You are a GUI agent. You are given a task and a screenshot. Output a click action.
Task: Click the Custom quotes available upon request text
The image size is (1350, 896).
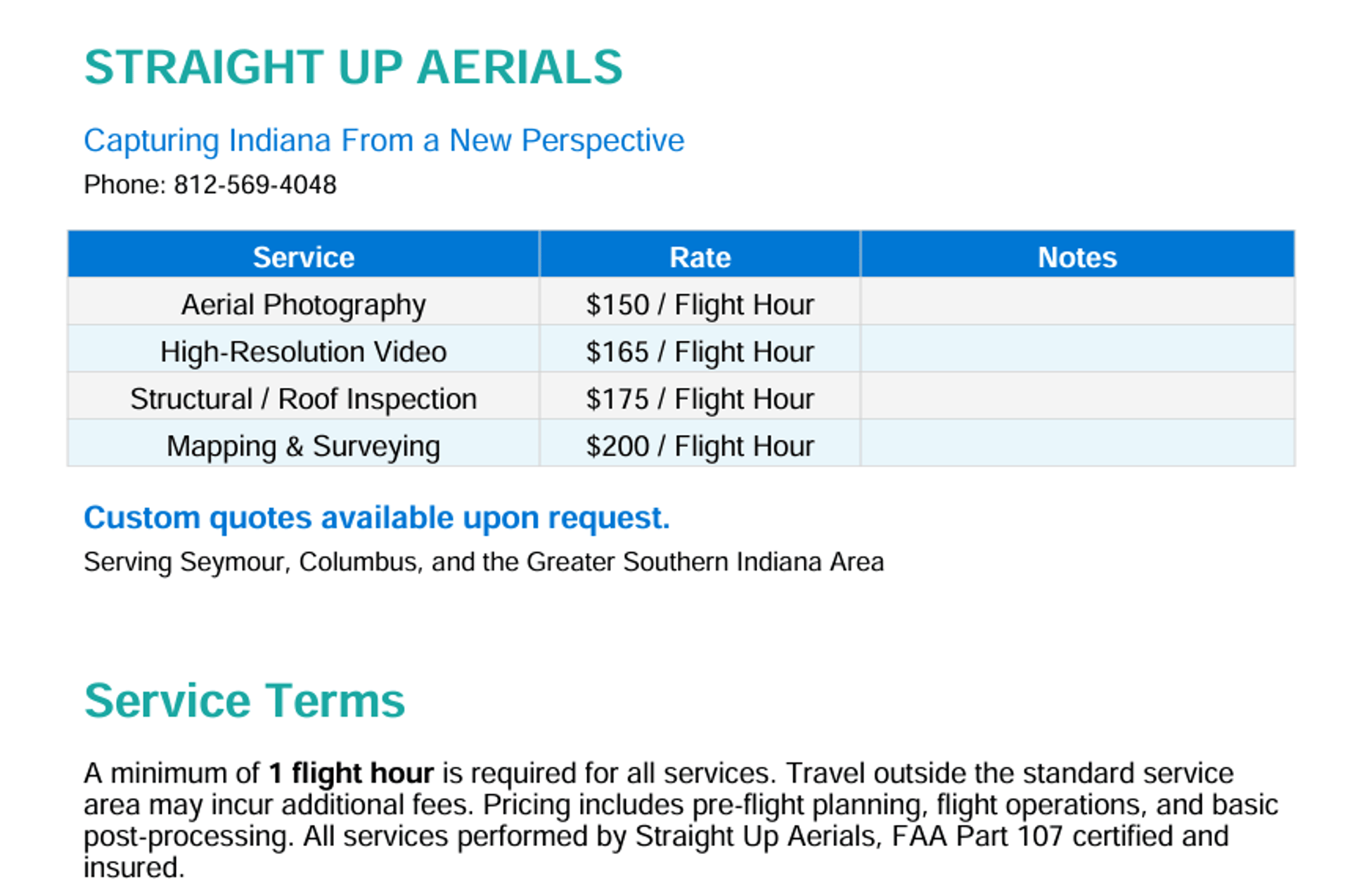[x=376, y=518]
